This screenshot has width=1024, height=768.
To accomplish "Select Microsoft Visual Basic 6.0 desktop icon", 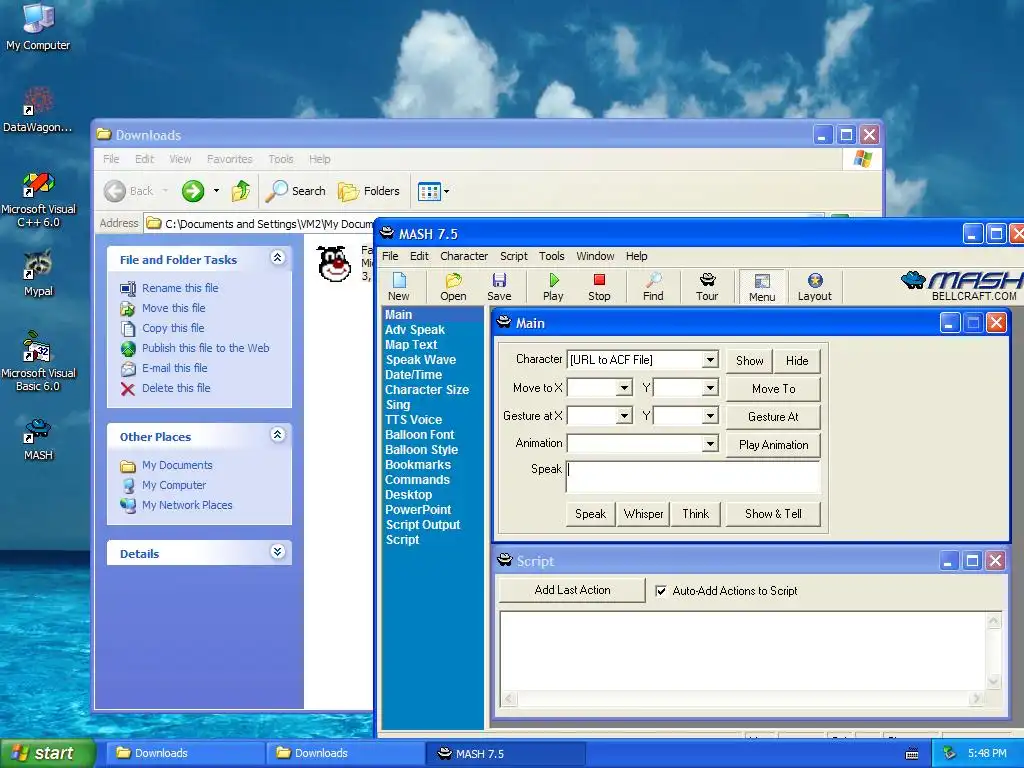I will pos(38,362).
